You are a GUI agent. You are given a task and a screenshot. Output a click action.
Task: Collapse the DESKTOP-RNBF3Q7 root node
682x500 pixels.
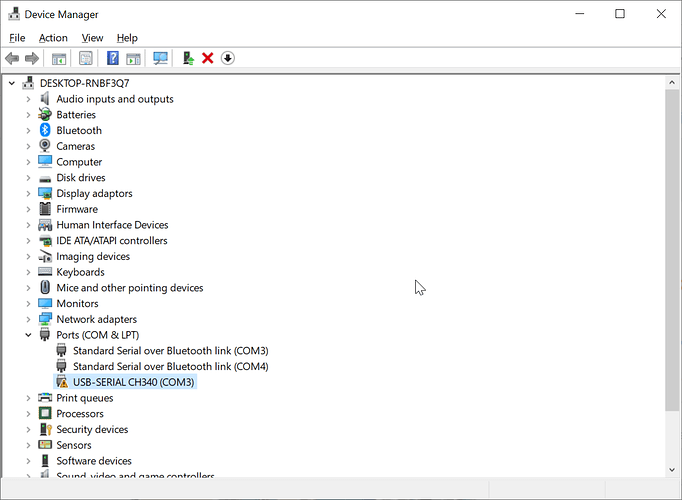point(12,83)
